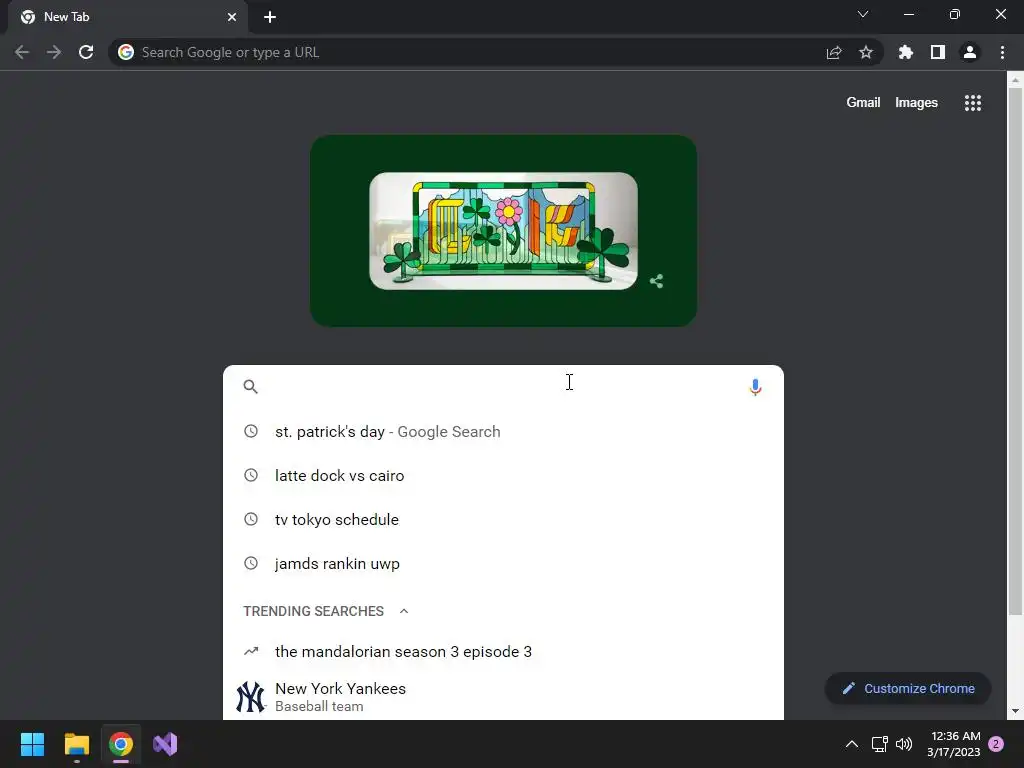
Task: Select the New York Yankees suggestion
Action: point(503,697)
